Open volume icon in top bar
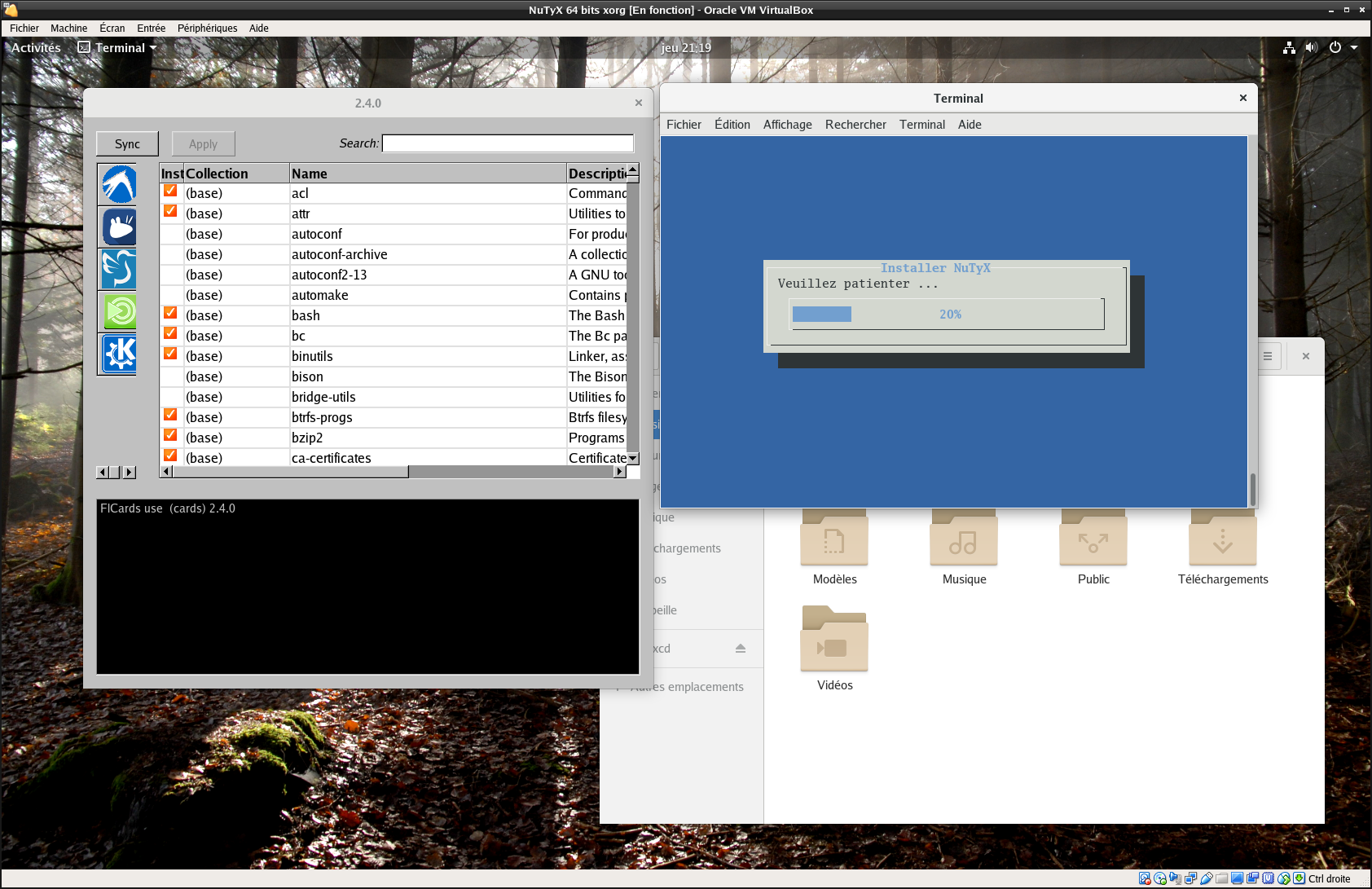The image size is (1372, 889). 1311,48
